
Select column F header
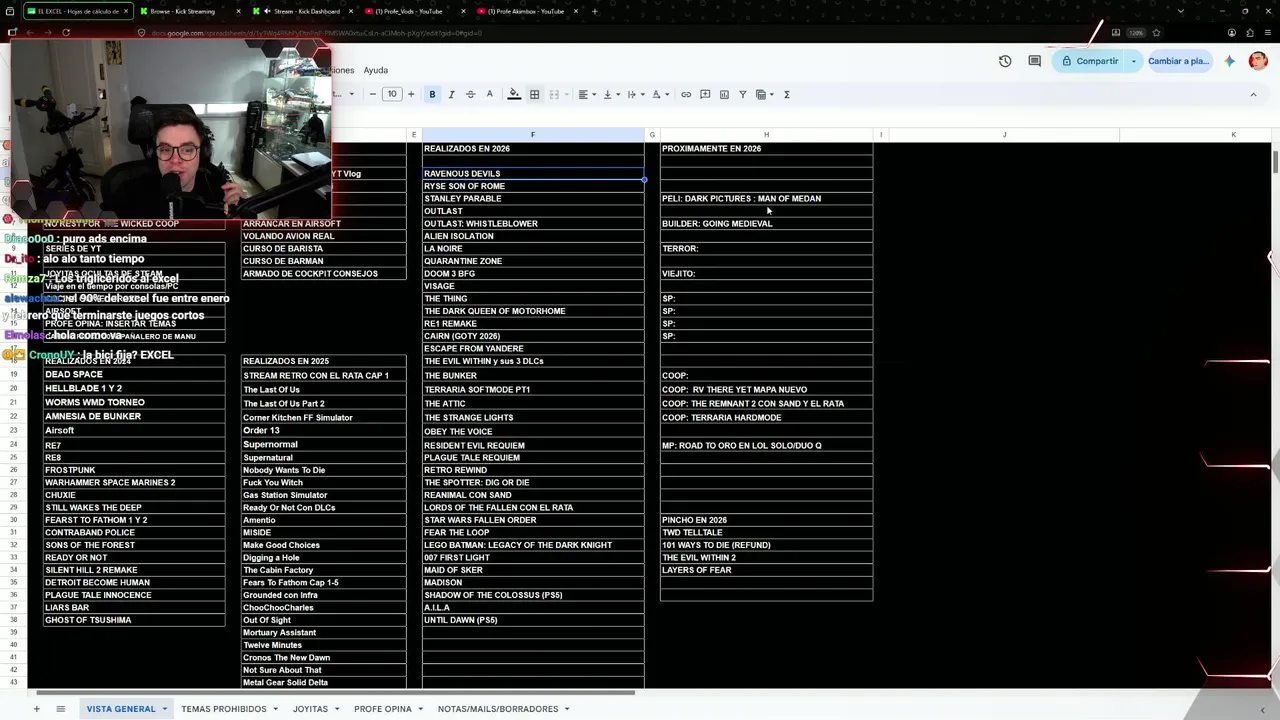click(533, 135)
